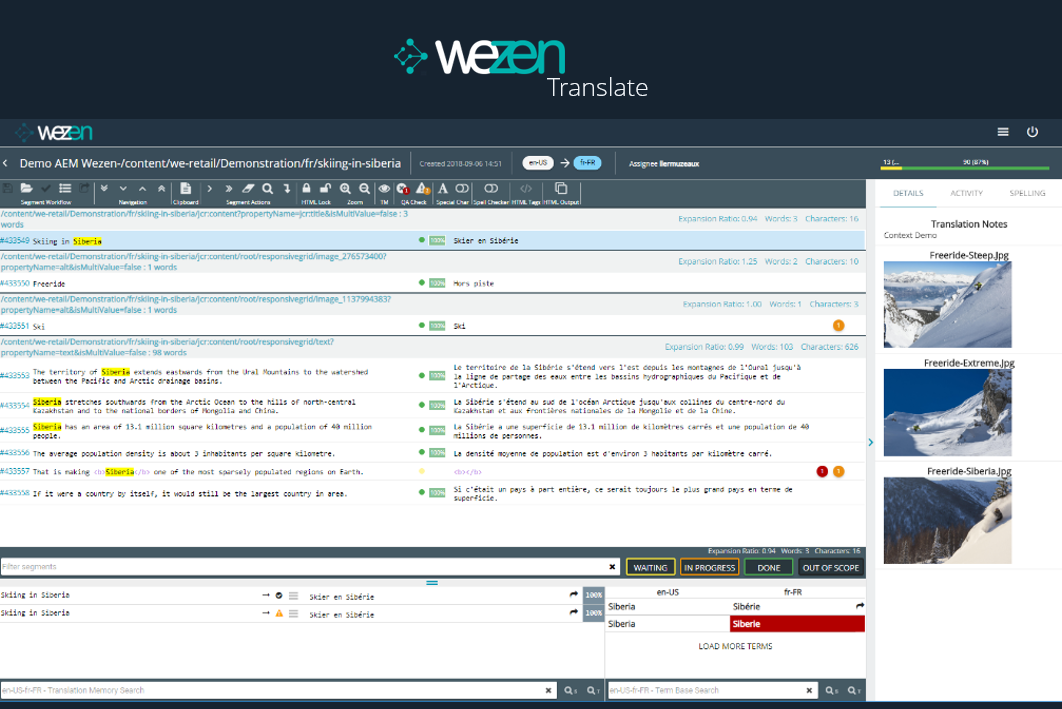Click LOAD MORE TERMS link
Viewport: 1062px width, 709px height.
click(735, 646)
